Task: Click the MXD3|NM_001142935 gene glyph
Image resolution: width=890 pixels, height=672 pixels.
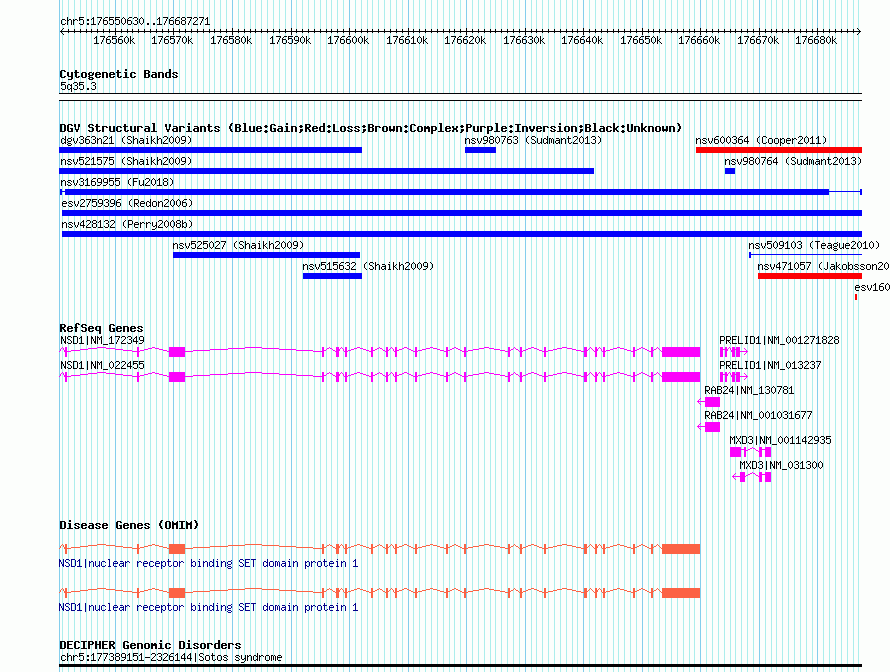Action: (750, 452)
